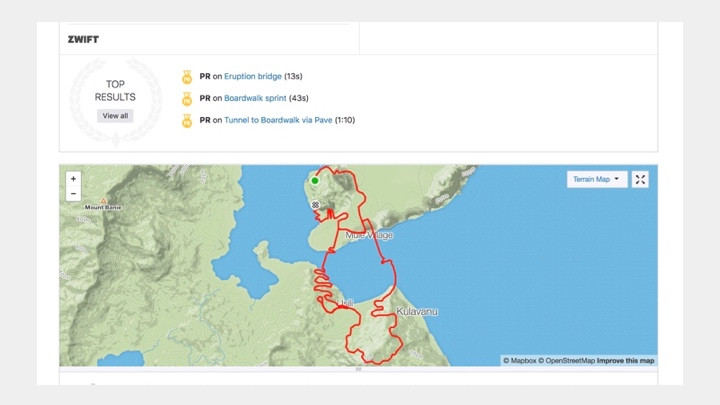Viewport: 720px width, 405px height.
Task: Open the OpenStreetMap attribution link
Action: pos(566,361)
